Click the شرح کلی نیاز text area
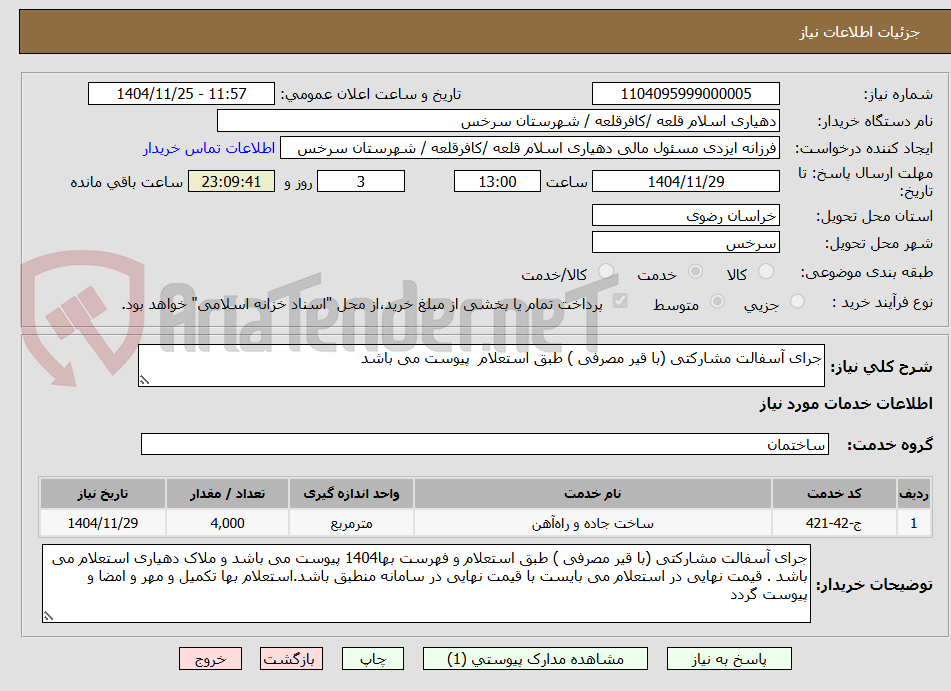The image size is (951, 691). pyautogui.click(x=481, y=365)
